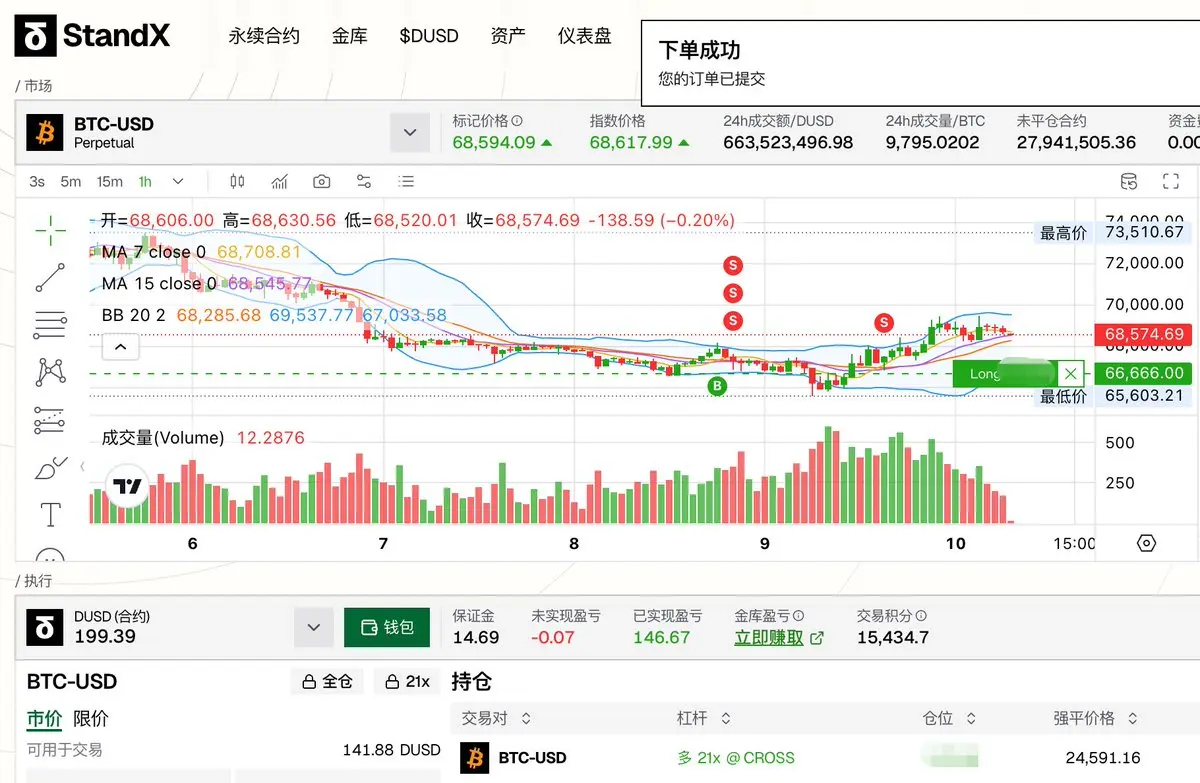Click the Bitcoin icon beside BTC-USD Perpetual
This screenshot has height=783, width=1200.
click(44, 132)
